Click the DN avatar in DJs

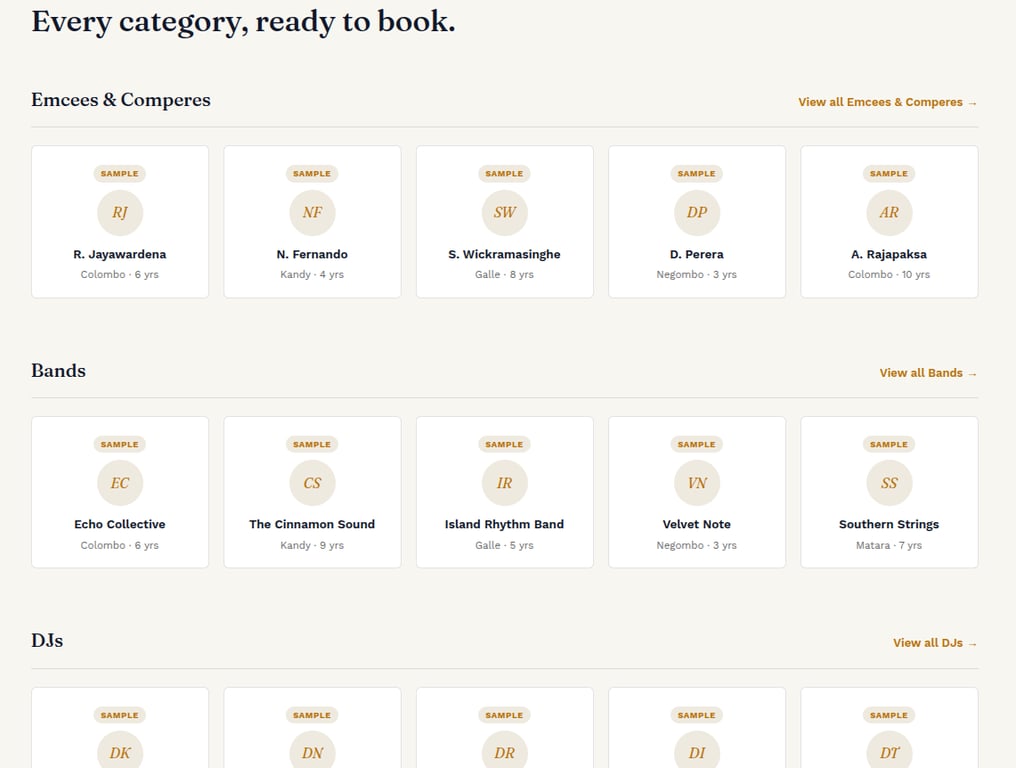pos(312,750)
